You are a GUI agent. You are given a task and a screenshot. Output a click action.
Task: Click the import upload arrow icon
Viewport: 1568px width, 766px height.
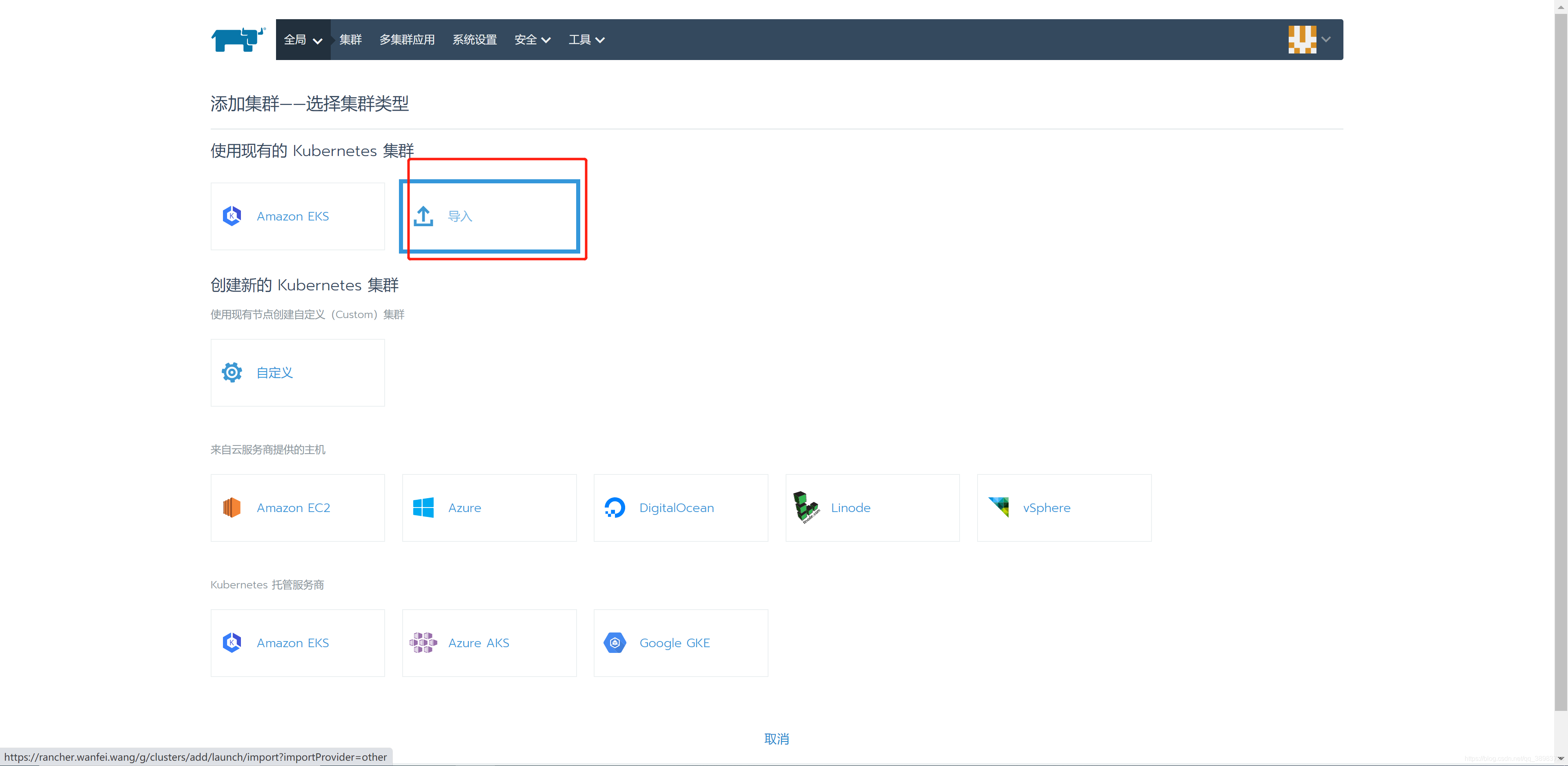tap(424, 216)
